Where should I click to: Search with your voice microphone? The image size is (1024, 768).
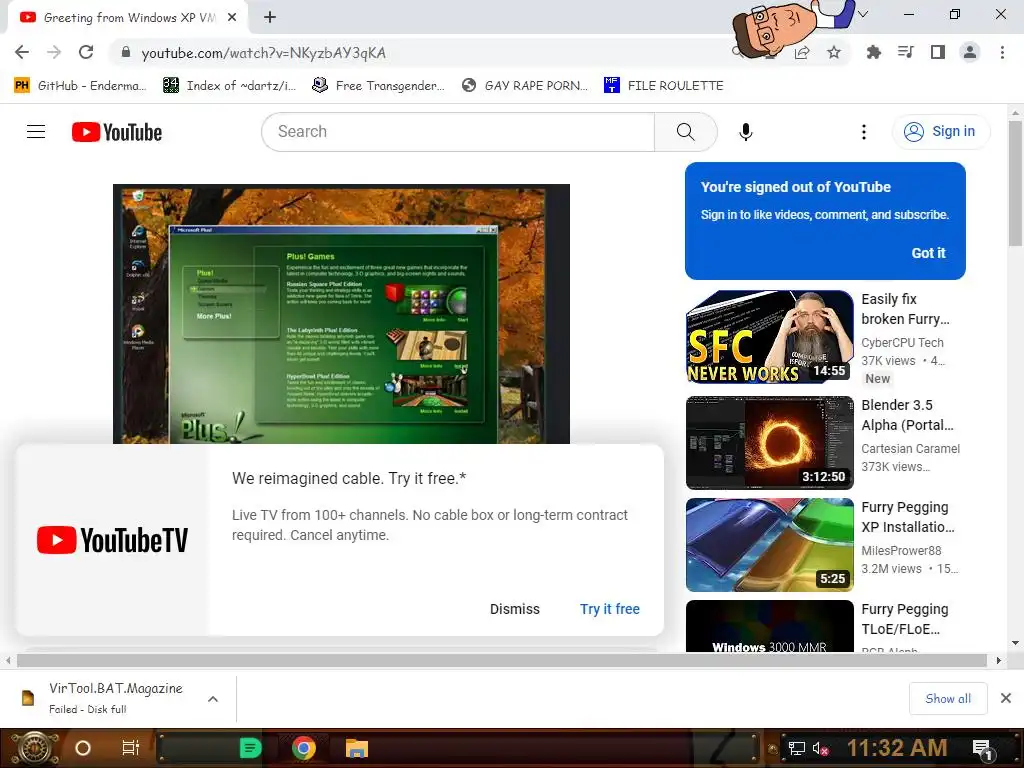(745, 132)
